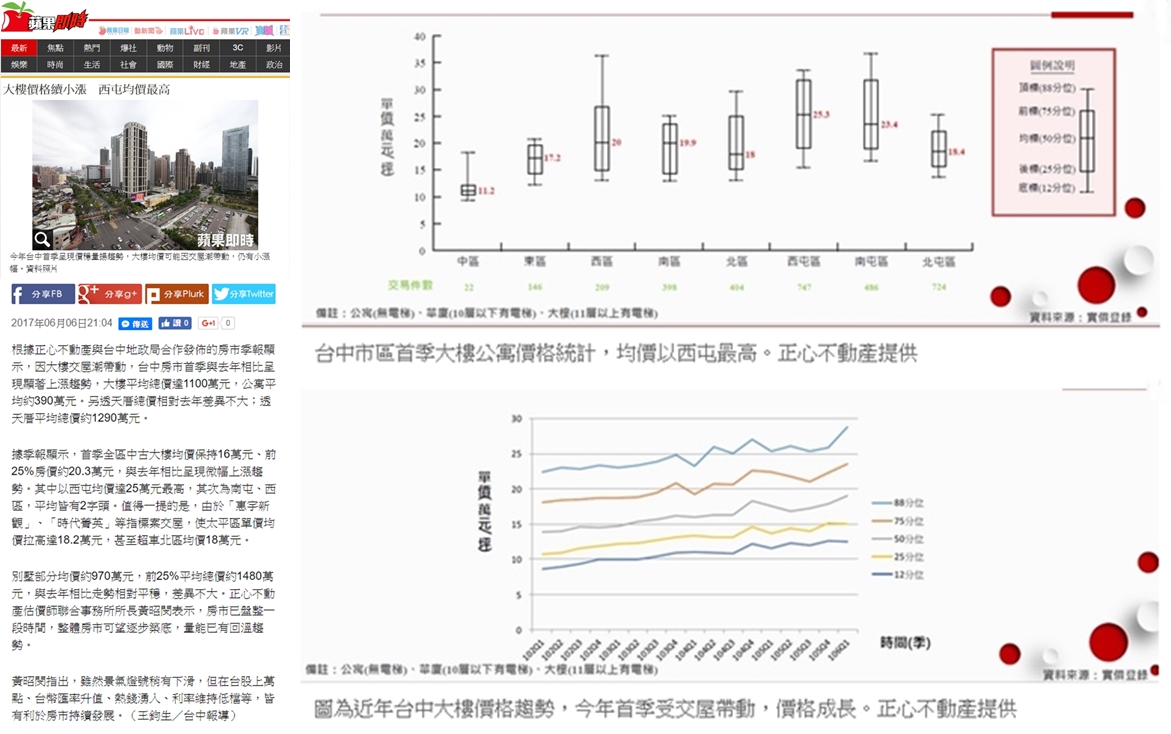
Task: Click the Facebook 讚 like button
Action: (175, 323)
